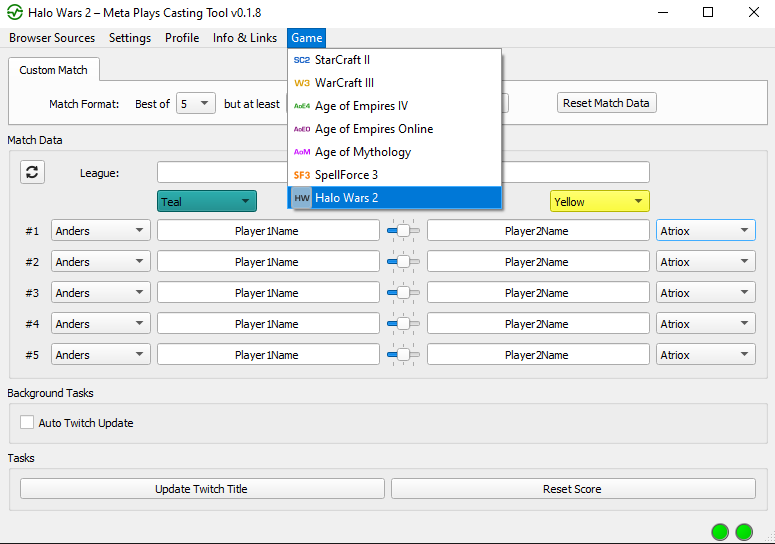Open map #1 Atriox leader dropdown

[705, 231]
